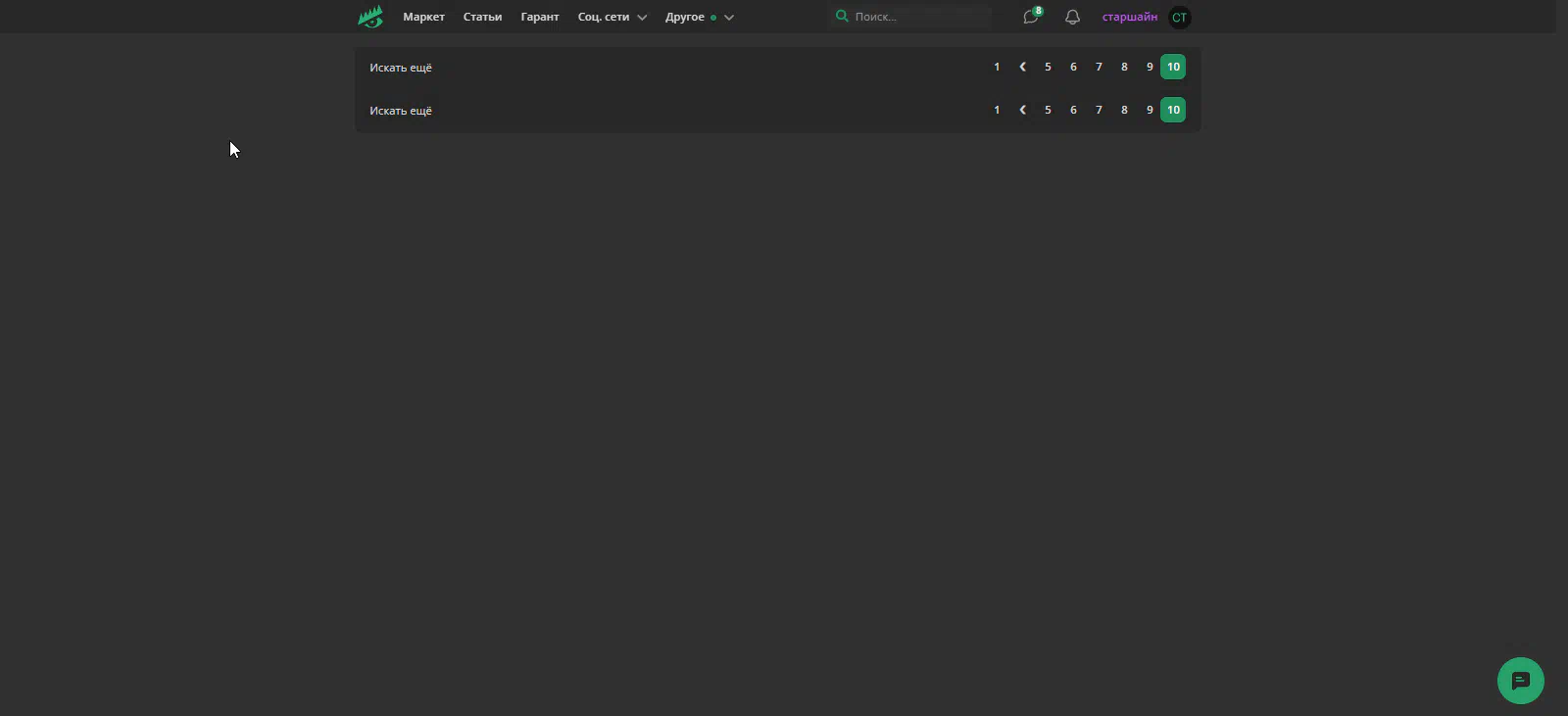Image resolution: width=1568 pixels, height=716 pixels.
Task: Click the СТ user avatar
Action: point(1179,18)
